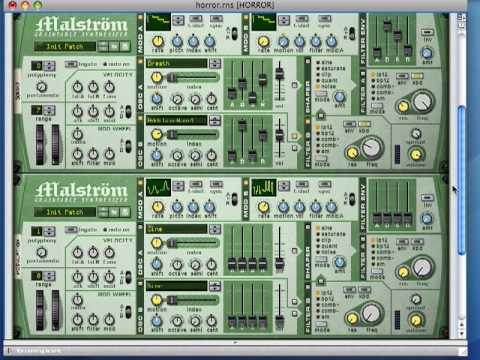Click Shaper amt knob on upper Malström

pos(339,97)
